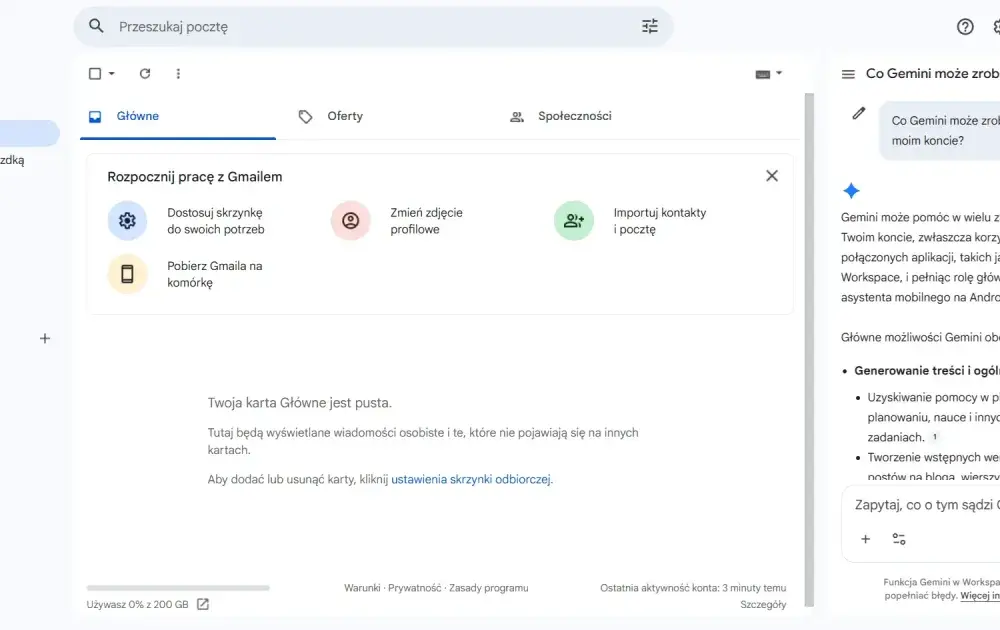Click the Społeczności people icon
Viewport: 1000px width, 630px height.
[x=517, y=117]
